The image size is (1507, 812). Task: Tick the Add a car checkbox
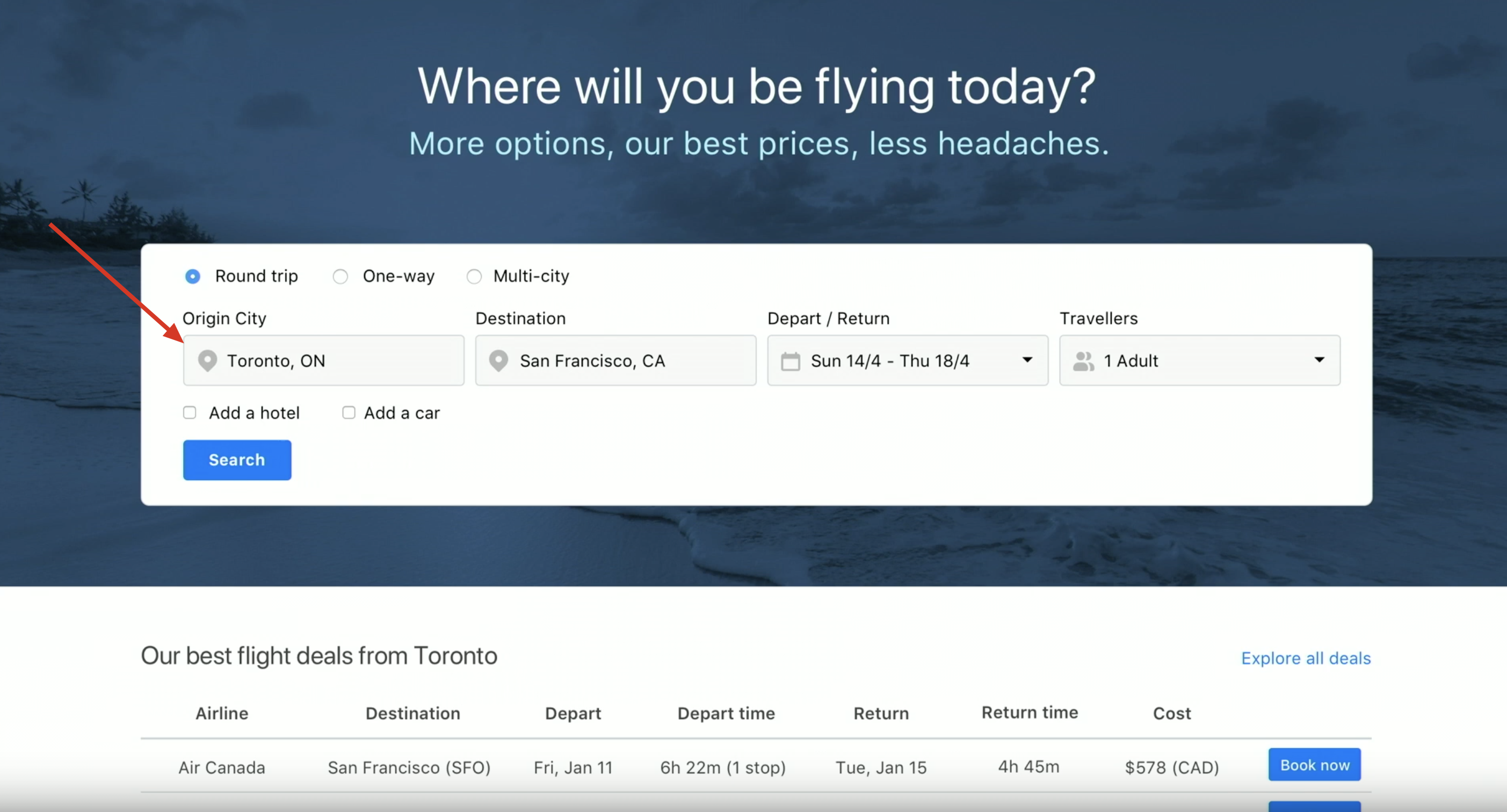[x=349, y=413]
